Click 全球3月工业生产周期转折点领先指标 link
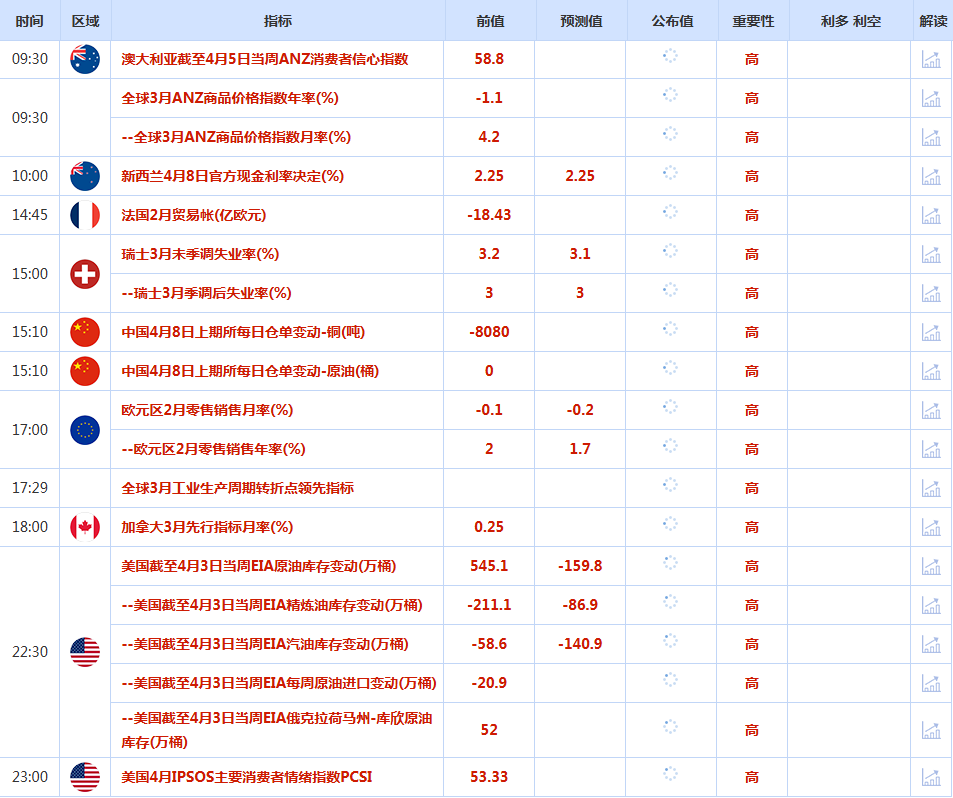Screen dimensions: 953x798 click(237, 488)
